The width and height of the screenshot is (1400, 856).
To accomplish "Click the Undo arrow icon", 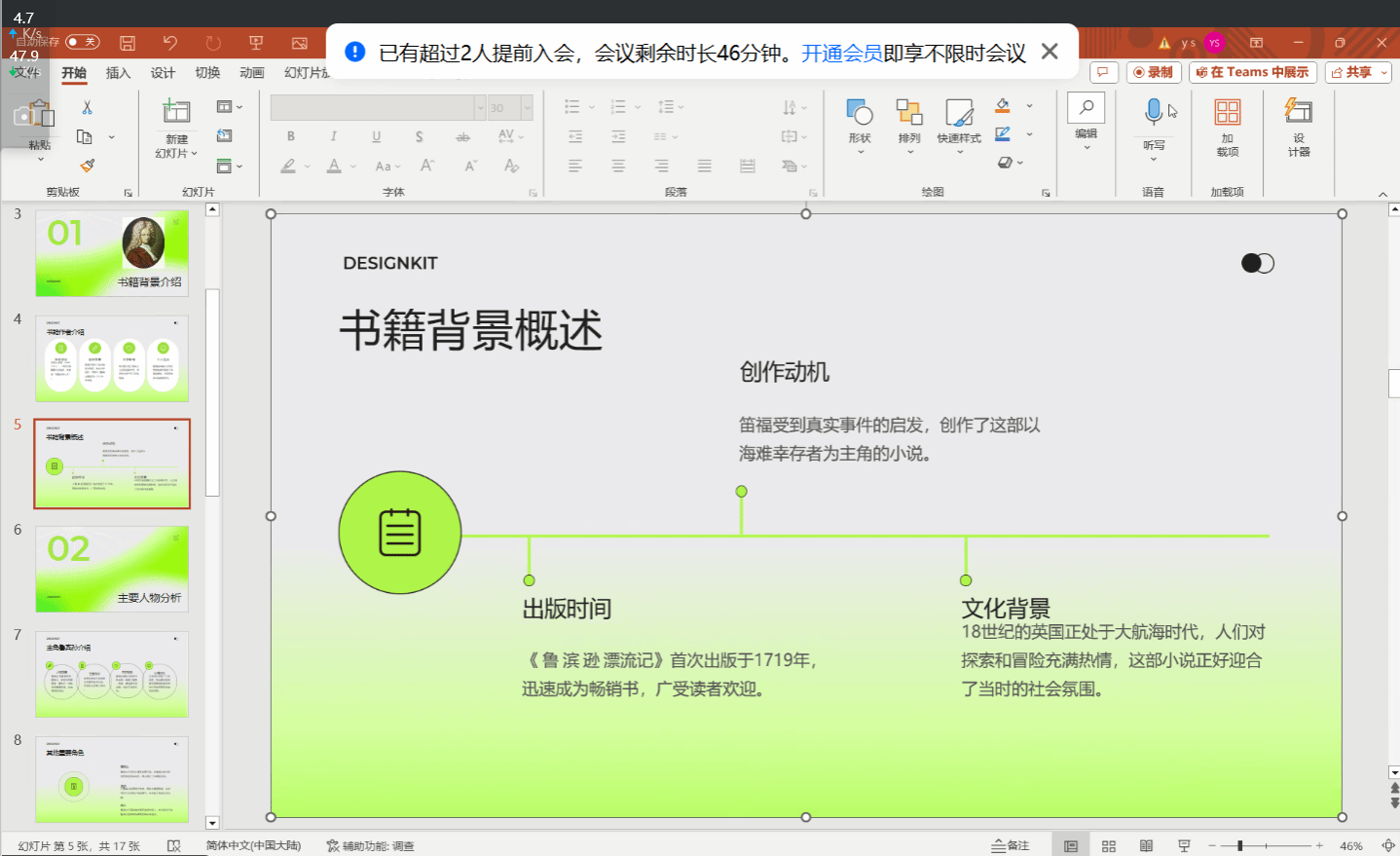I will coord(170,43).
